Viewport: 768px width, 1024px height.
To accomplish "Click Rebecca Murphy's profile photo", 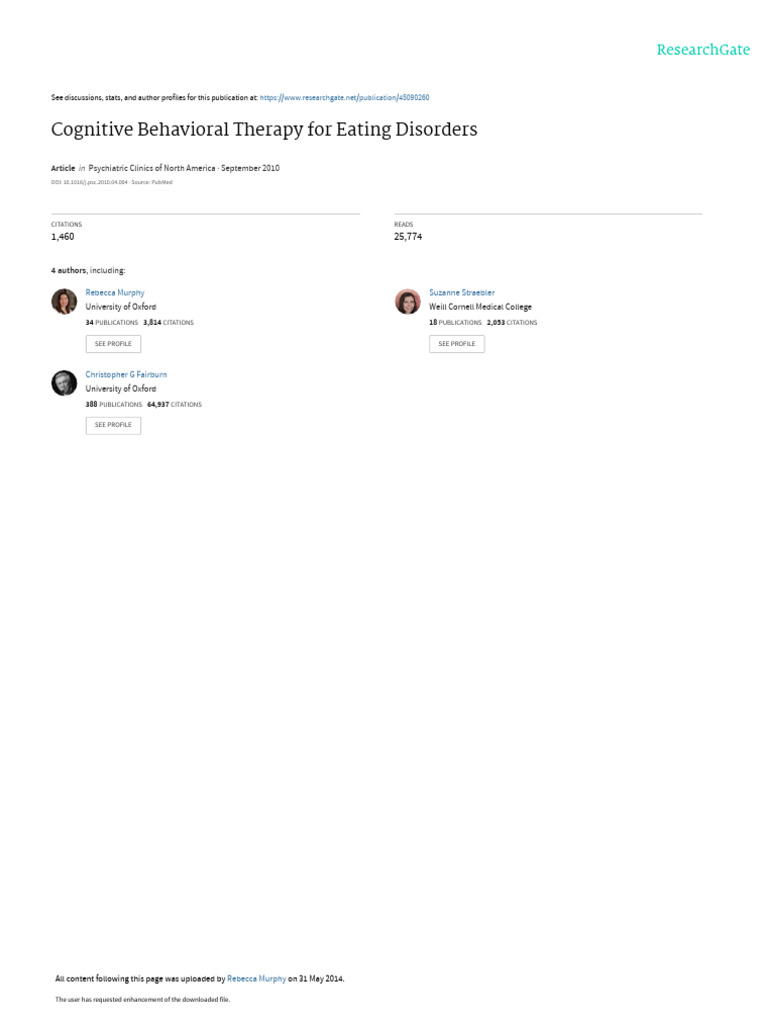I will [x=64, y=302].
